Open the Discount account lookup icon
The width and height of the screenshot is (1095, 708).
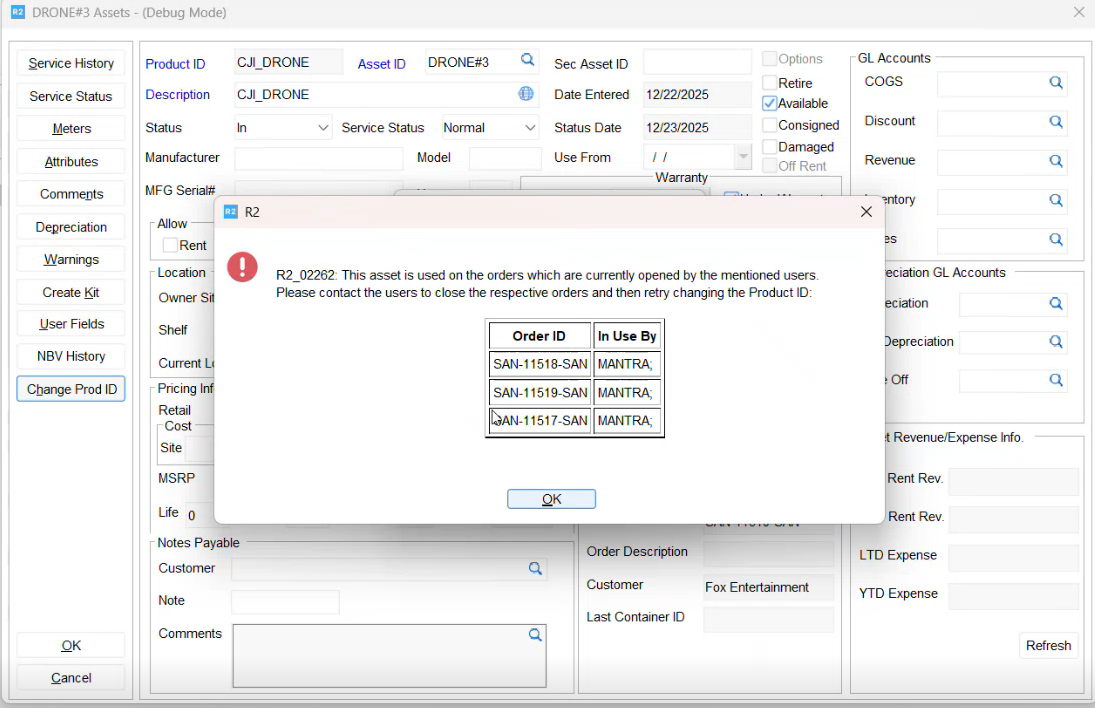coord(1055,122)
